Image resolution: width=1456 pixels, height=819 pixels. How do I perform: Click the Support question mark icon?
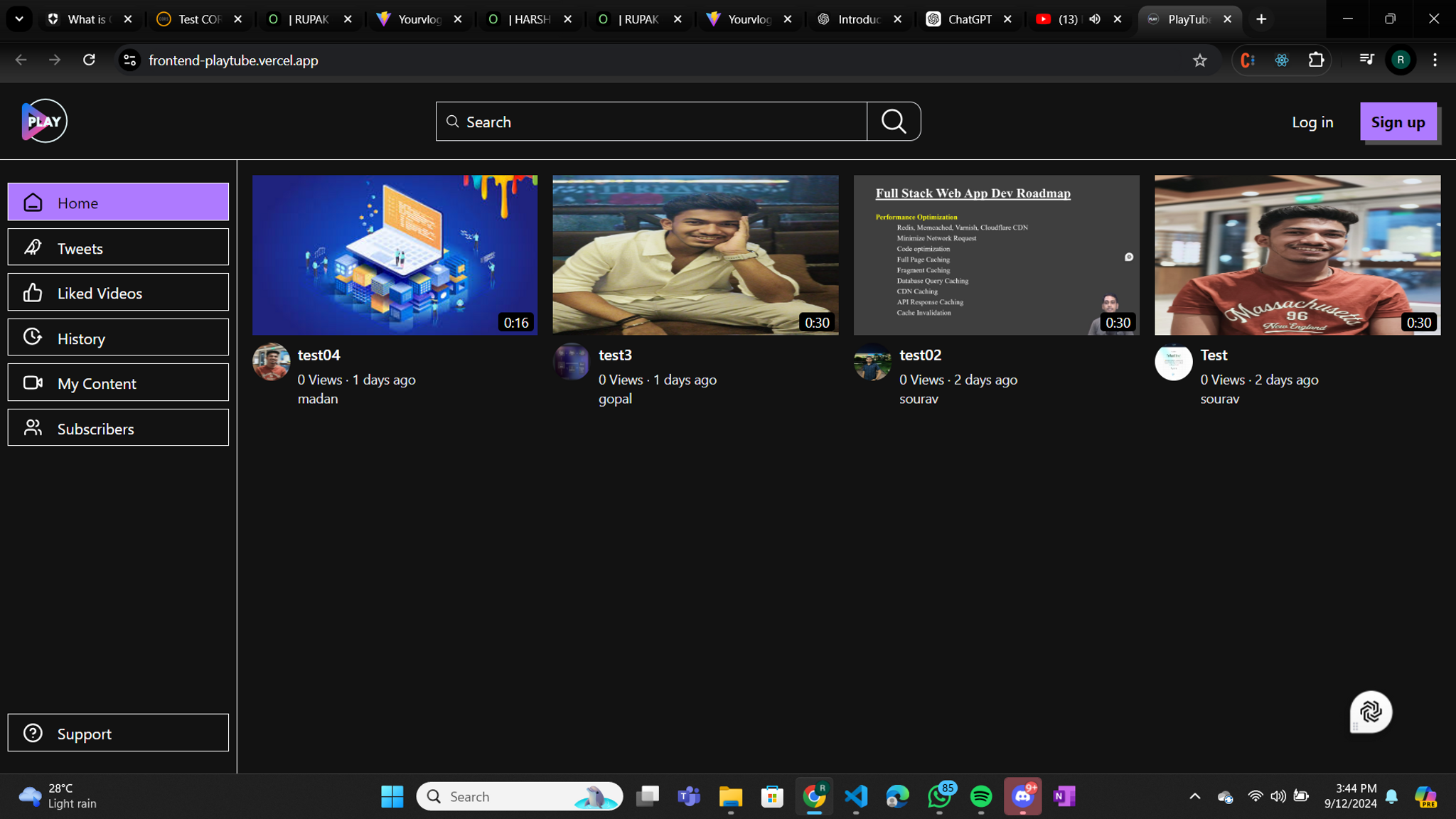33,732
